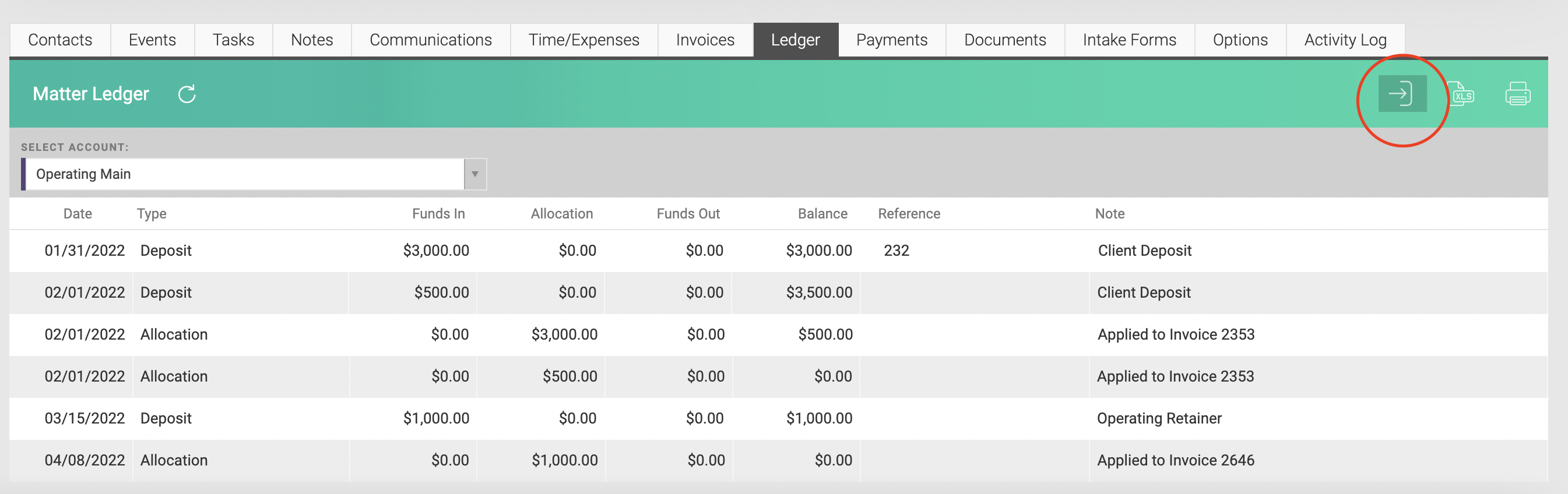Image resolution: width=1568 pixels, height=494 pixels.
Task: Click the Reference column header
Action: 909,214
